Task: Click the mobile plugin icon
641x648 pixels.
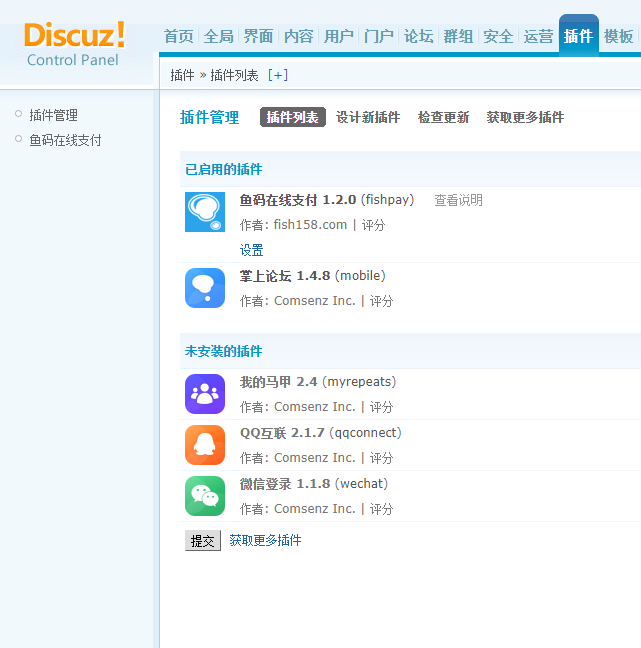Action: tap(205, 288)
